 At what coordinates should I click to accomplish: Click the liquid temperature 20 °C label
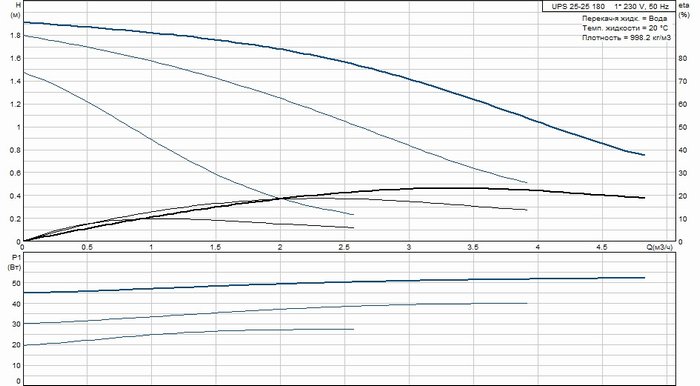[x=625, y=28]
